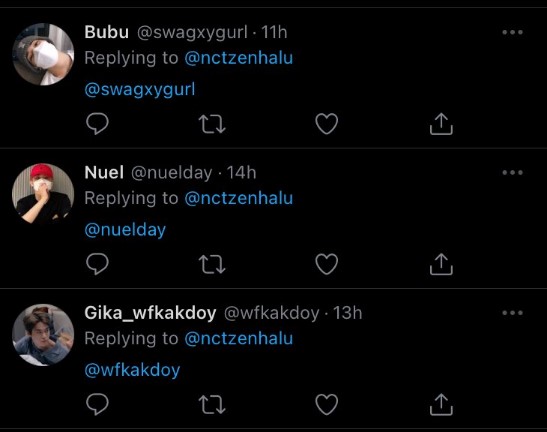Open more options on Gika_wfkakdoy's tweet
The height and width of the screenshot is (432, 547).
[x=512, y=313]
